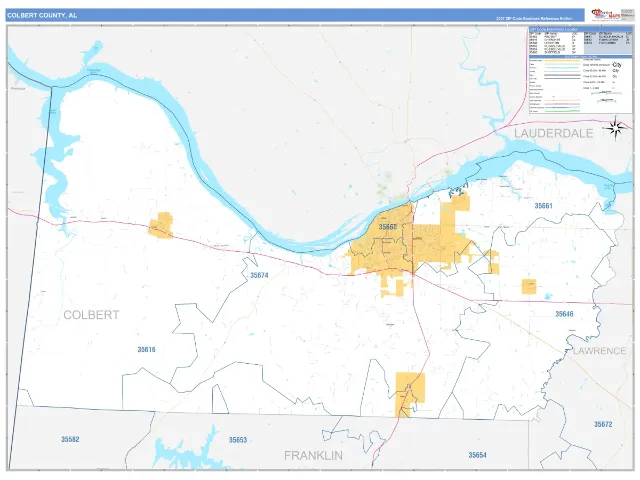Click the COLBERT COUNTY, AL map title
The image size is (640, 480).
(x=42, y=16)
